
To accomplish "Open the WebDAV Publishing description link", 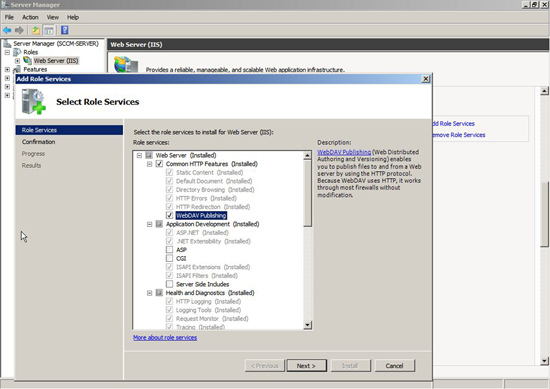I will [344, 152].
